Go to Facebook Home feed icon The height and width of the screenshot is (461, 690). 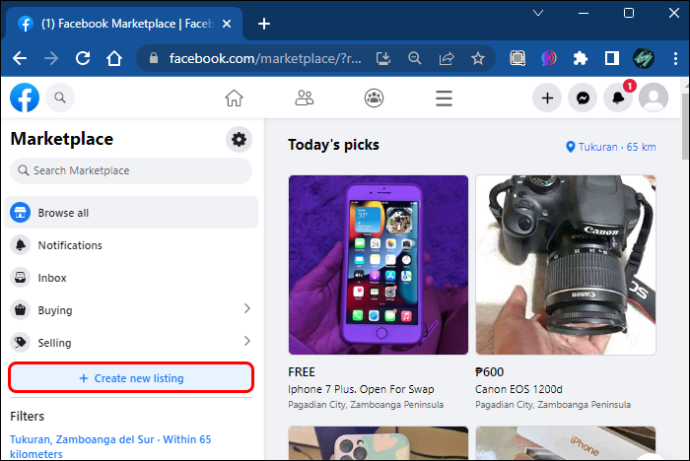[x=234, y=98]
